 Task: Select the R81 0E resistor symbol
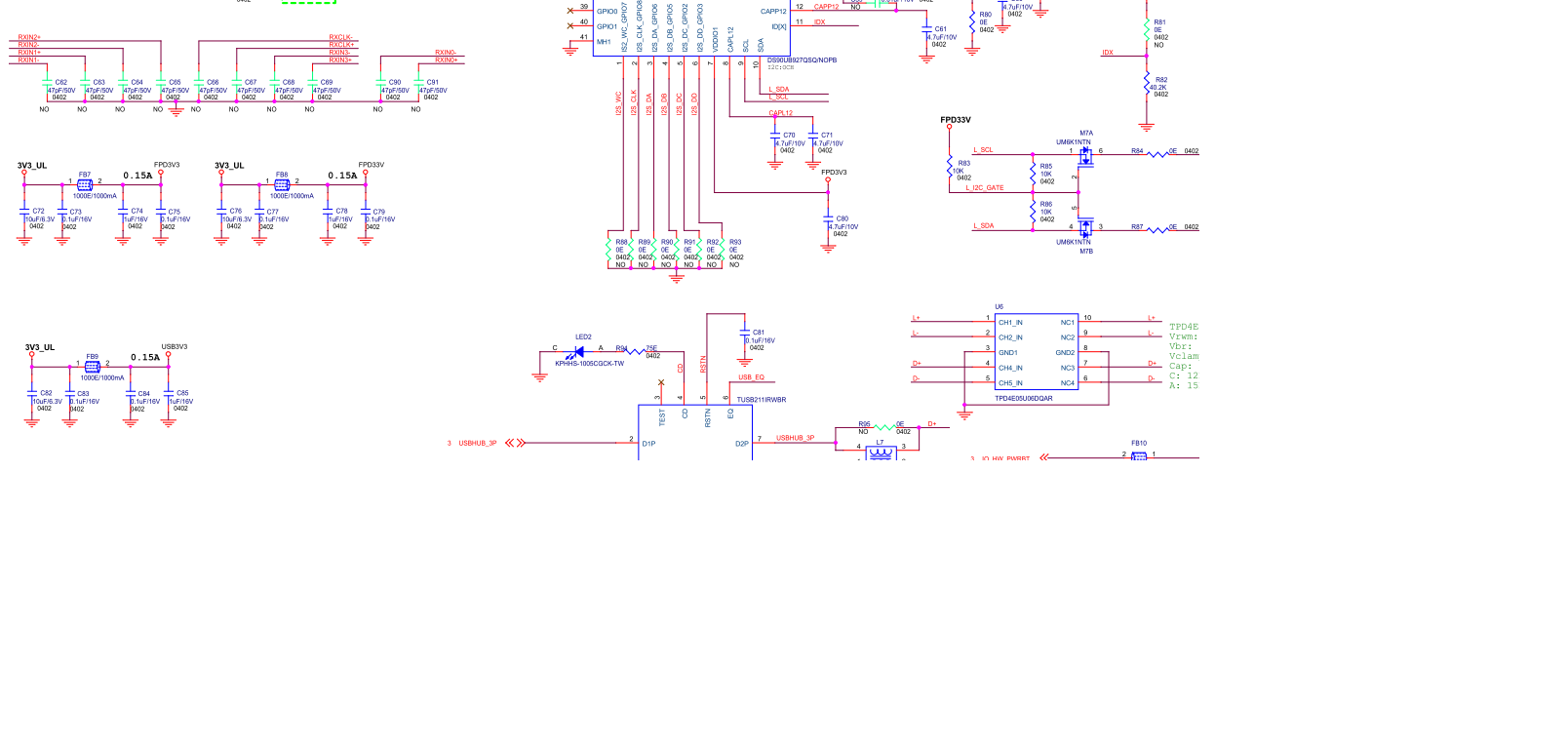[x=1147, y=29]
